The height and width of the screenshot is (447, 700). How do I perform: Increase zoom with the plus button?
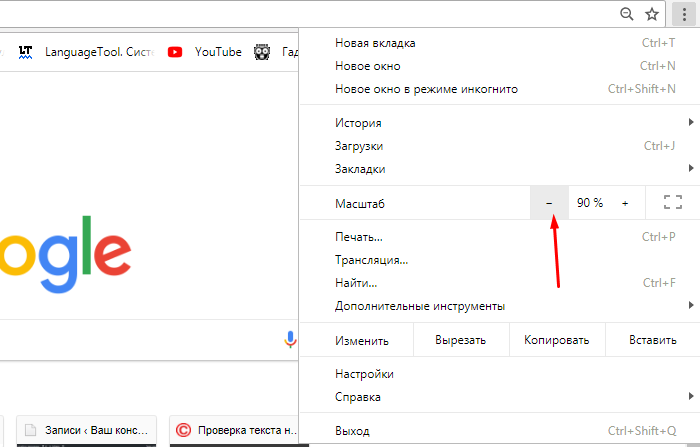point(625,203)
